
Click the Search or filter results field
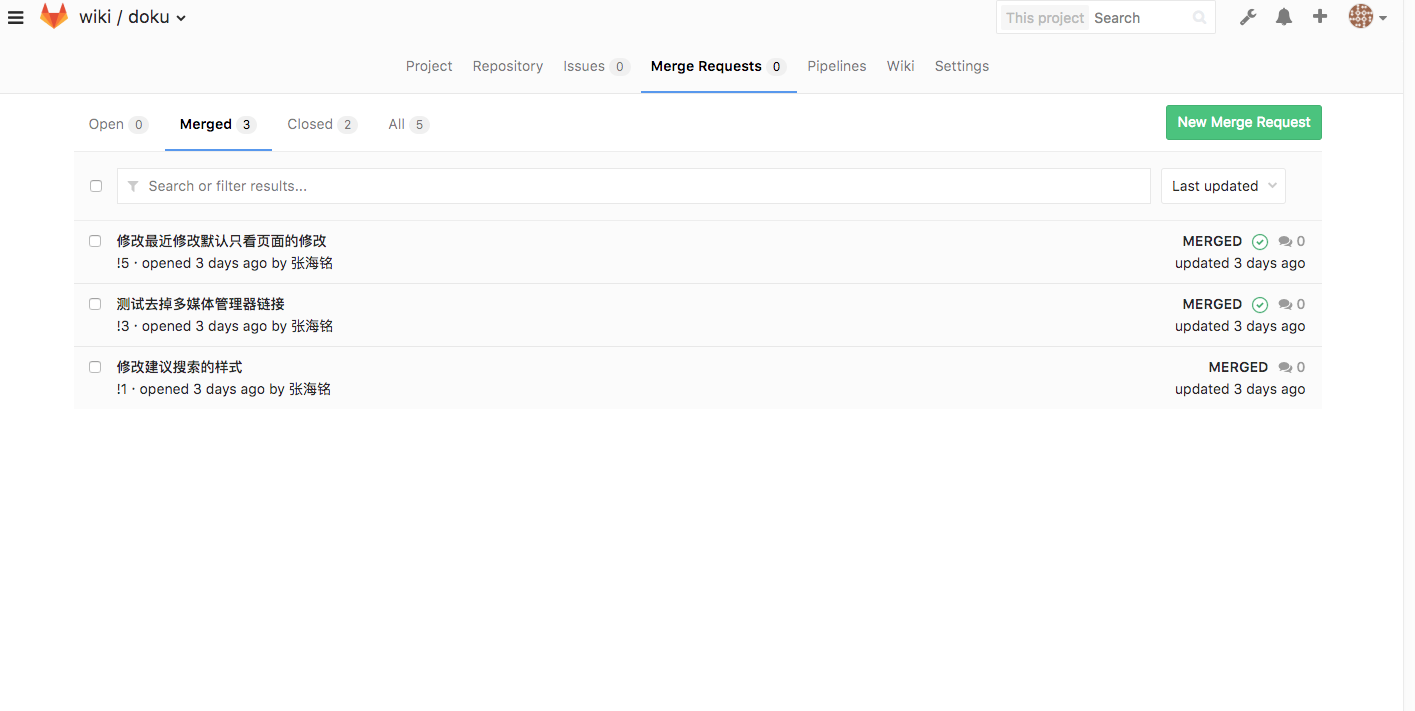click(633, 186)
